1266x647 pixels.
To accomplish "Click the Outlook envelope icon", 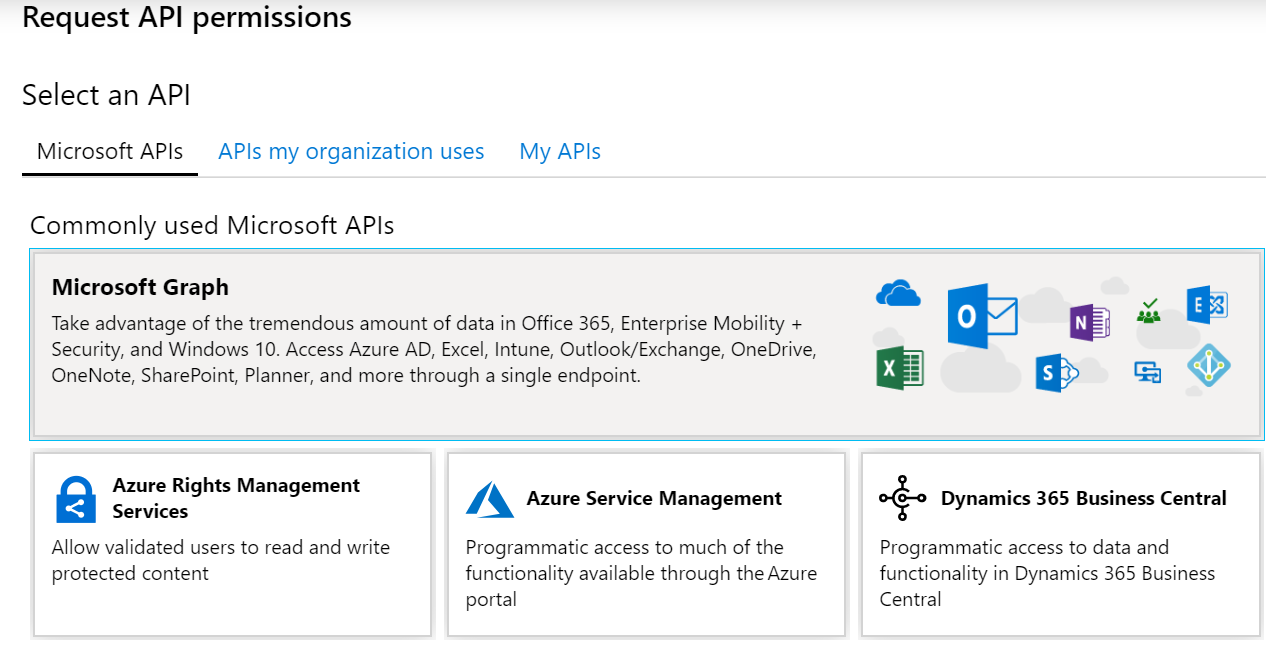I will point(981,316).
